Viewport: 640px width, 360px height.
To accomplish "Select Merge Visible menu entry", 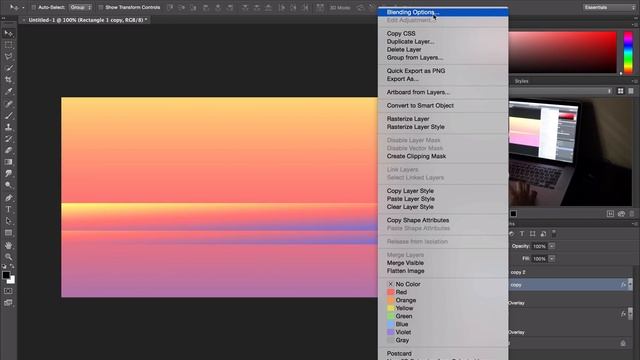I will 443,263.
